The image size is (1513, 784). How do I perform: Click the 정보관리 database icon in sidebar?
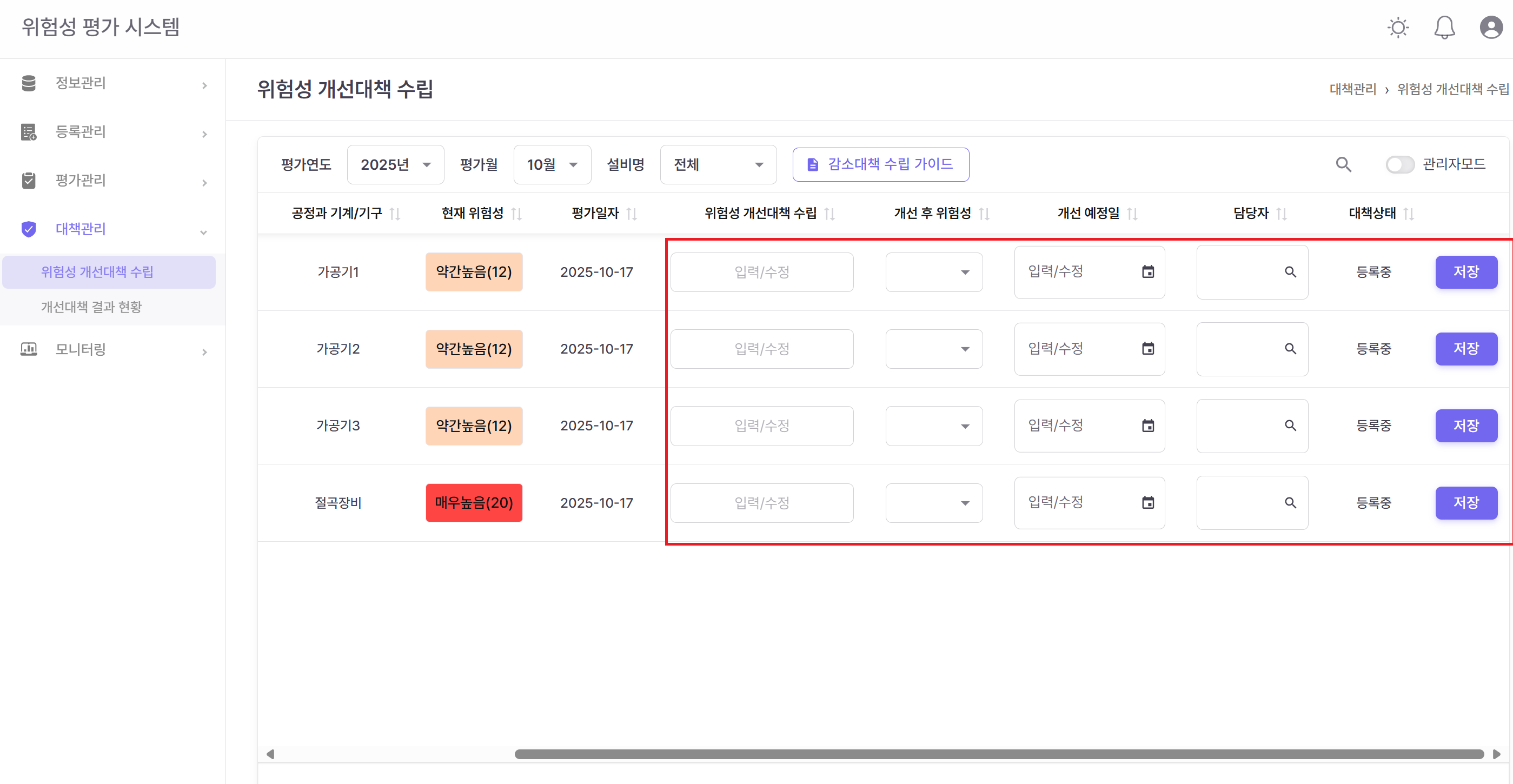29,83
